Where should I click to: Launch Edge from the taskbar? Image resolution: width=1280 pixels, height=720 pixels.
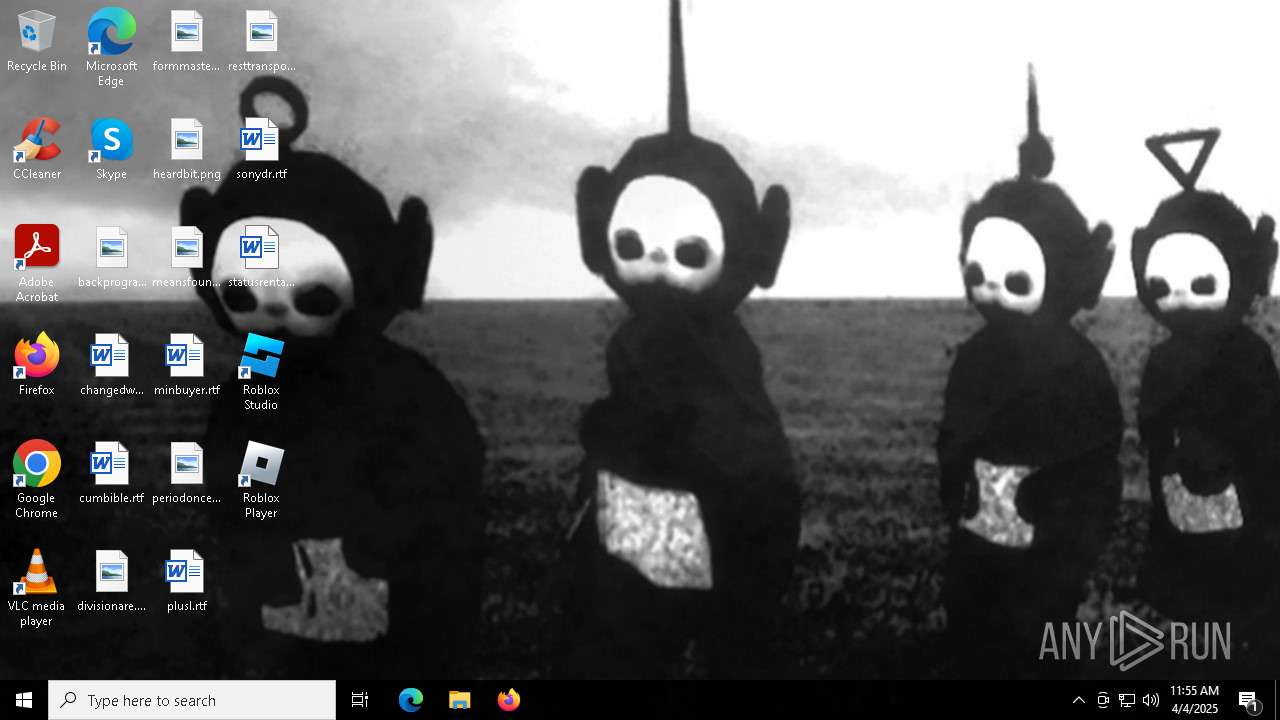[411, 700]
